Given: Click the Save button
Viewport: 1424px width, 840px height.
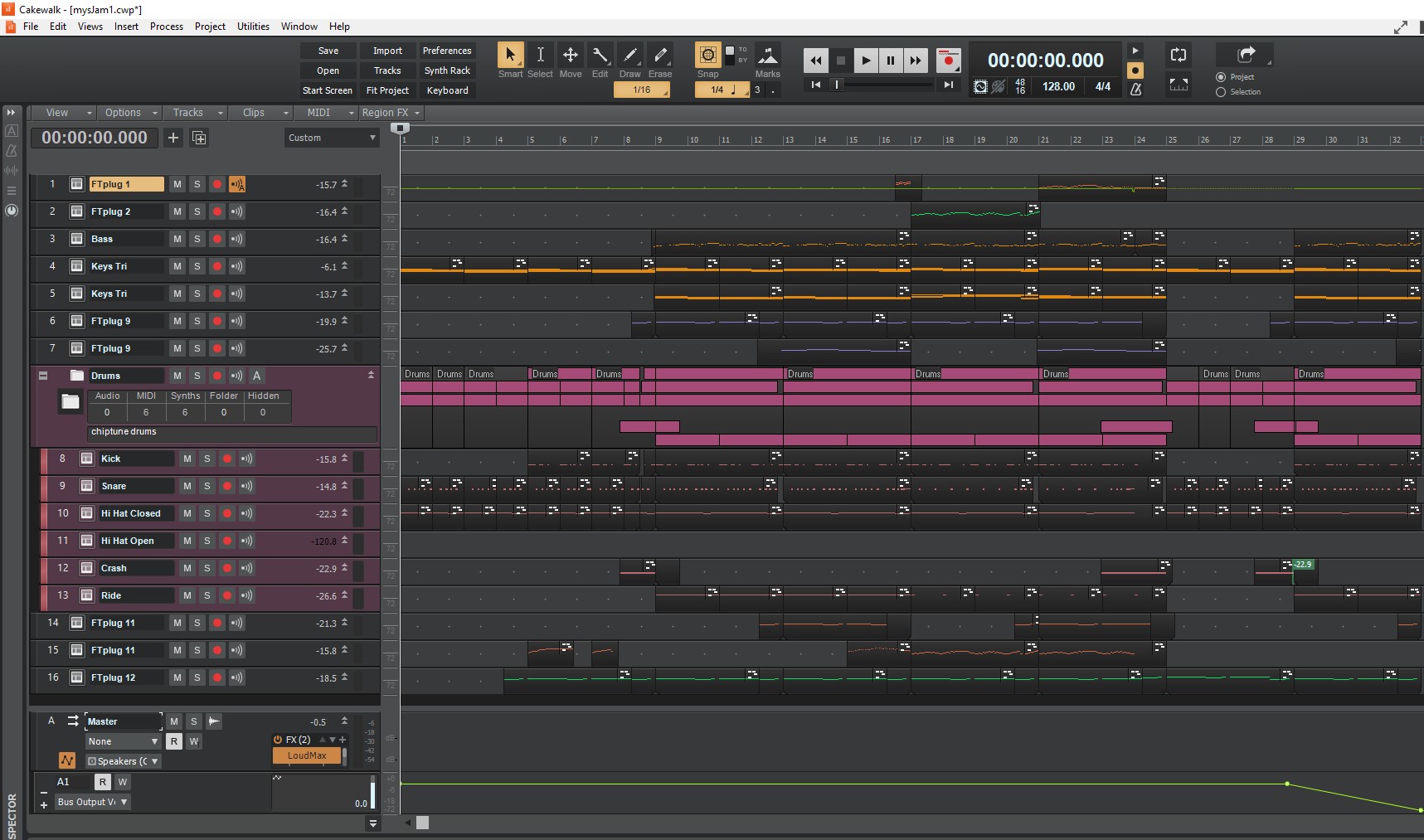Looking at the screenshot, I should click(x=328, y=51).
